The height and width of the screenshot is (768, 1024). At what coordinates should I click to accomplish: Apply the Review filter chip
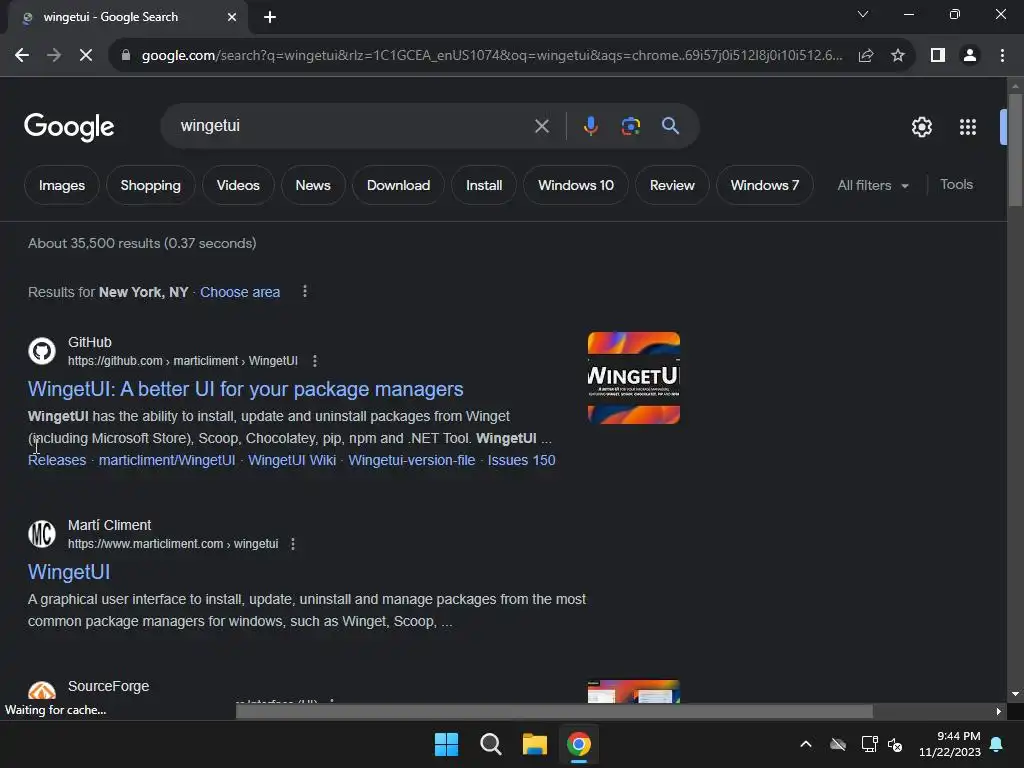click(672, 185)
